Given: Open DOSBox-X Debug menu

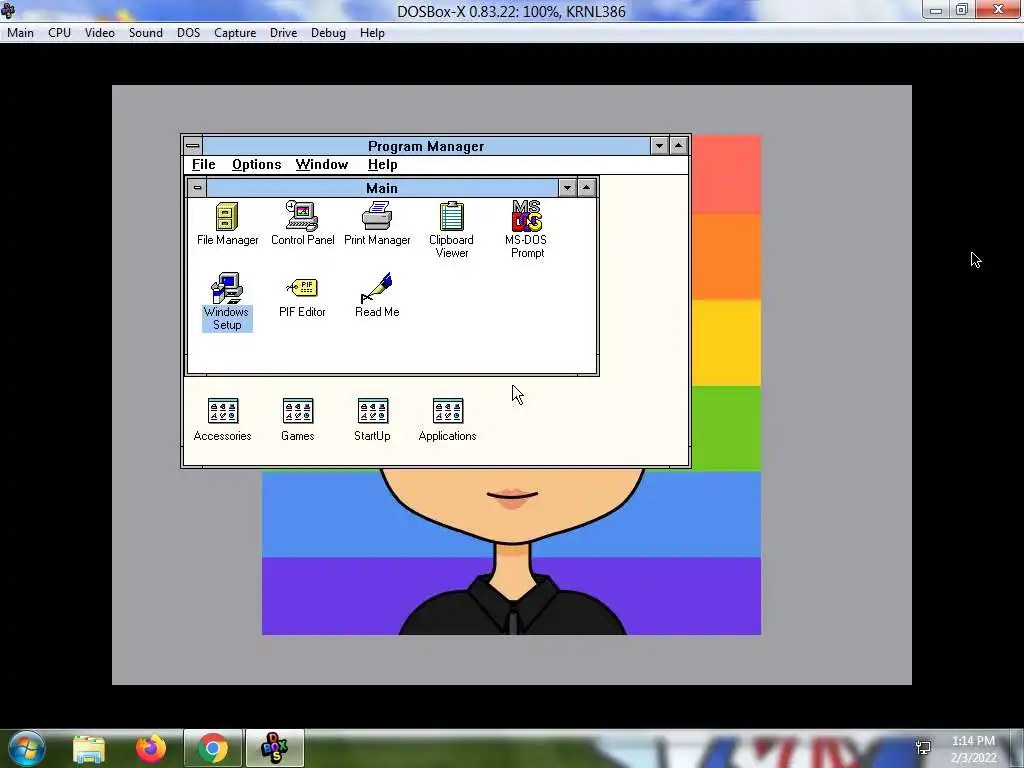Looking at the screenshot, I should (328, 33).
